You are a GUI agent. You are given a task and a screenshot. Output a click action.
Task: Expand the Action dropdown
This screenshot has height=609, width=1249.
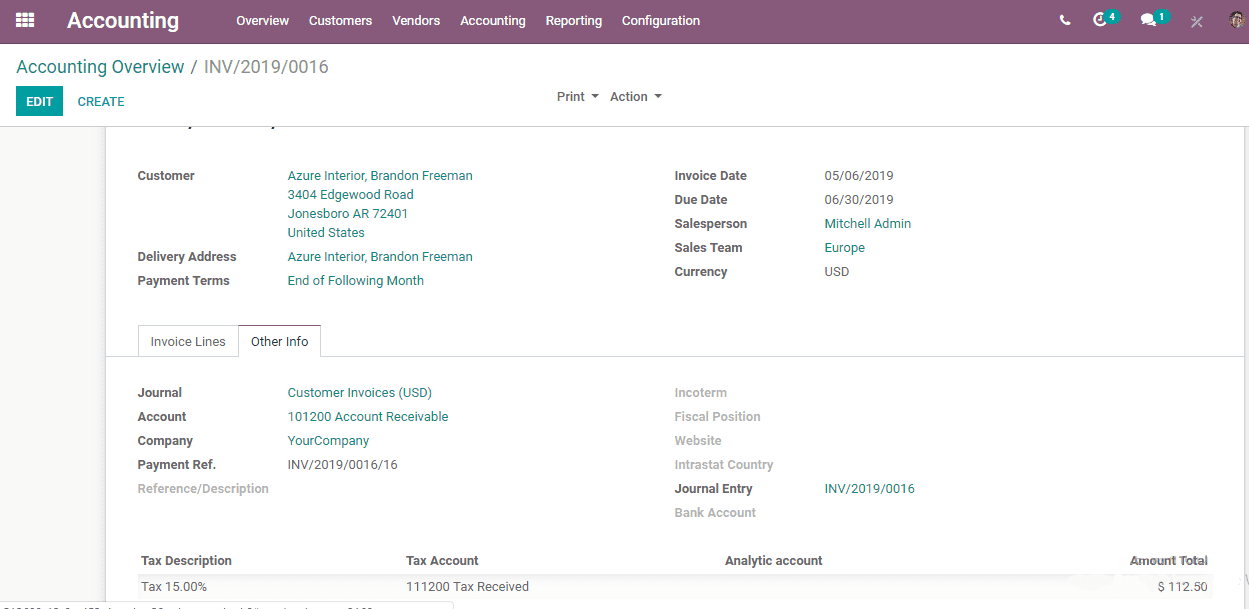pyautogui.click(x=636, y=97)
